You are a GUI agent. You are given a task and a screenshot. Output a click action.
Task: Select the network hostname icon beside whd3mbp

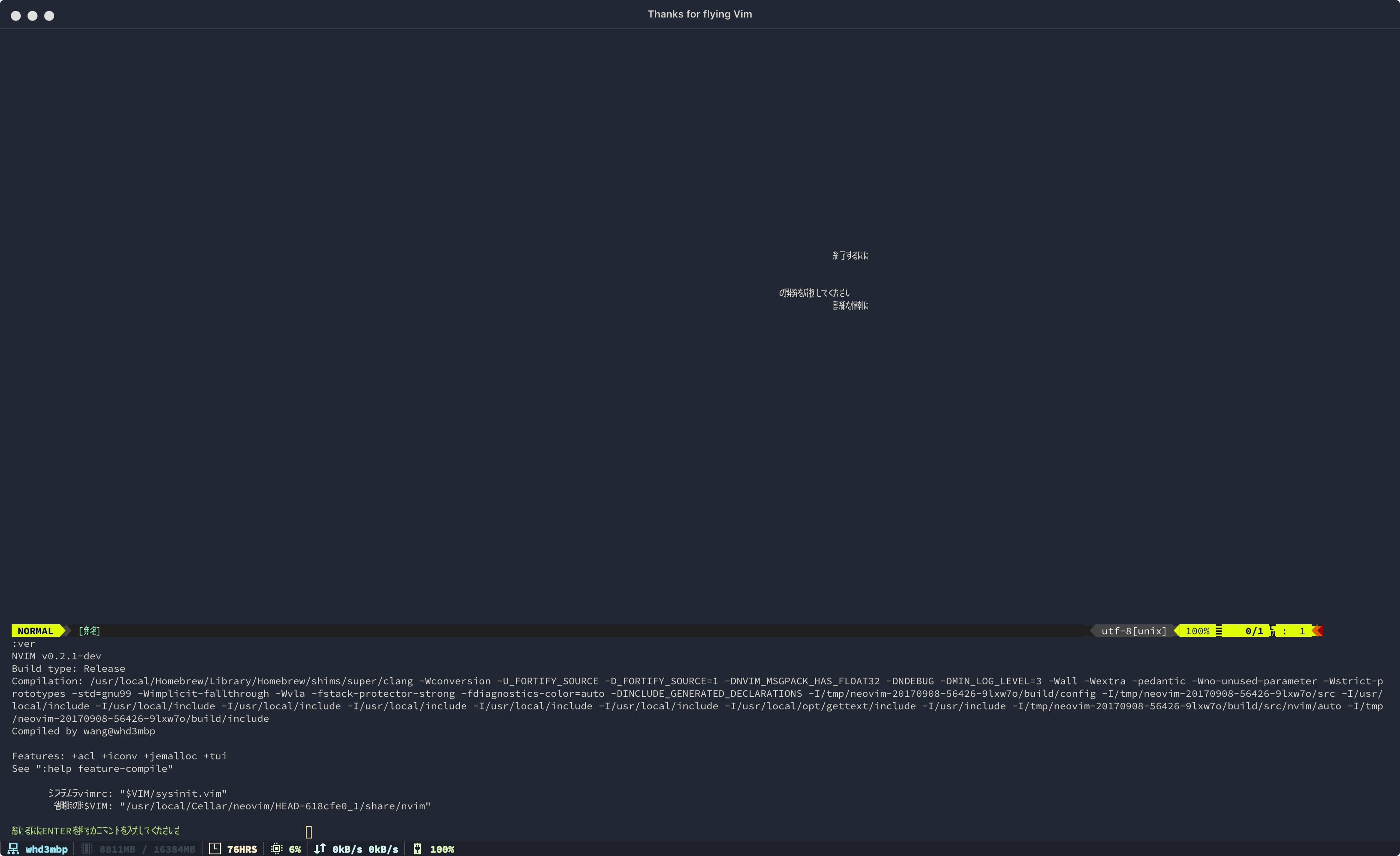(x=14, y=849)
